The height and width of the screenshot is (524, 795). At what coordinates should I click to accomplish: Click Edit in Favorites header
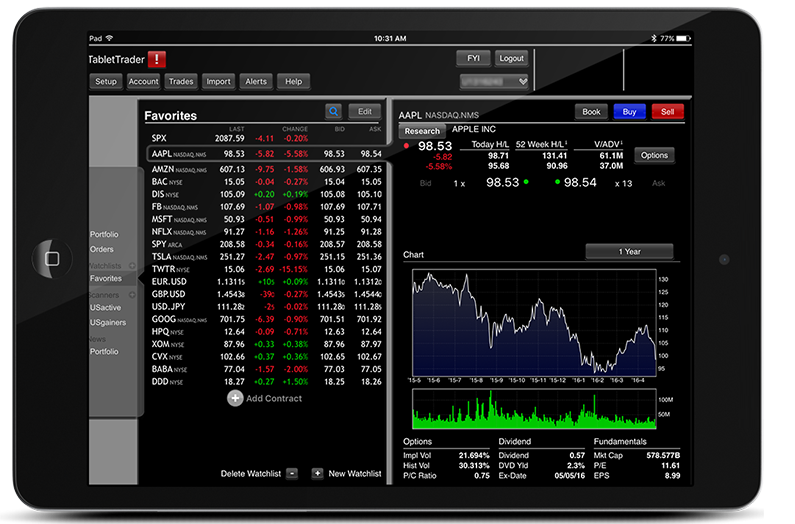[365, 112]
